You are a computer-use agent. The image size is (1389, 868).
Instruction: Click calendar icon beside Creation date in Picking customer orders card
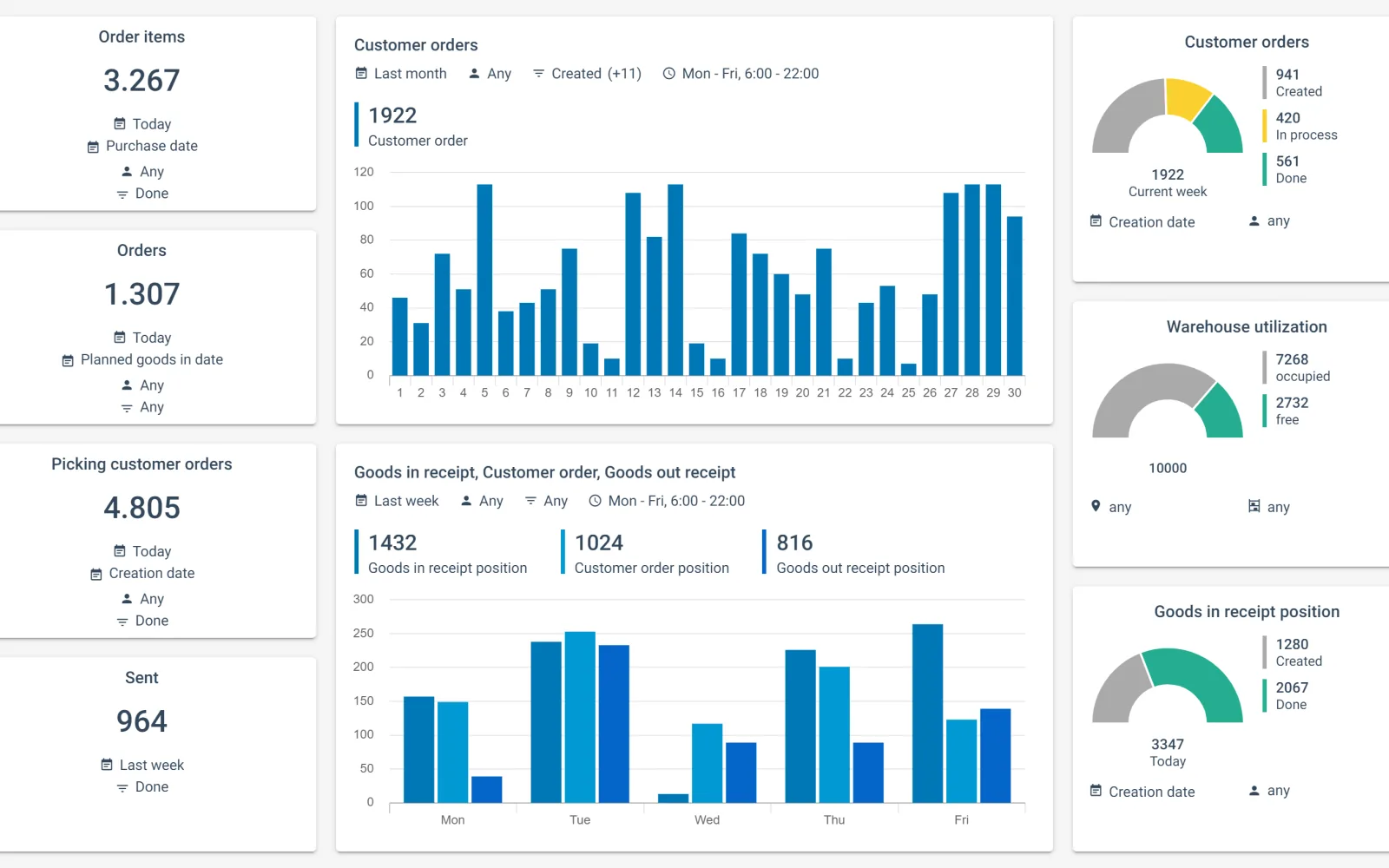click(96, 574)
